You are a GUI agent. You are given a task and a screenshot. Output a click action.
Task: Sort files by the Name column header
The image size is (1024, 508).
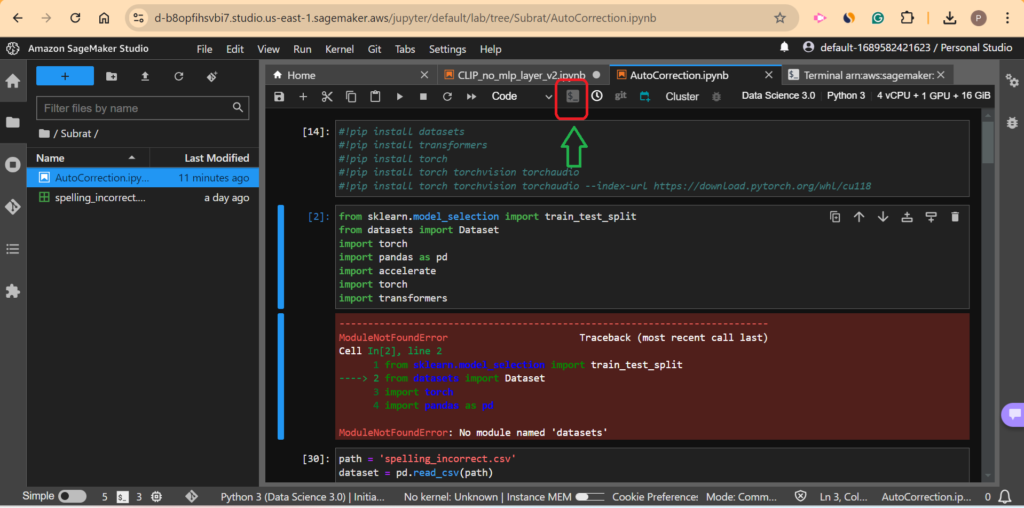(50, 158)
